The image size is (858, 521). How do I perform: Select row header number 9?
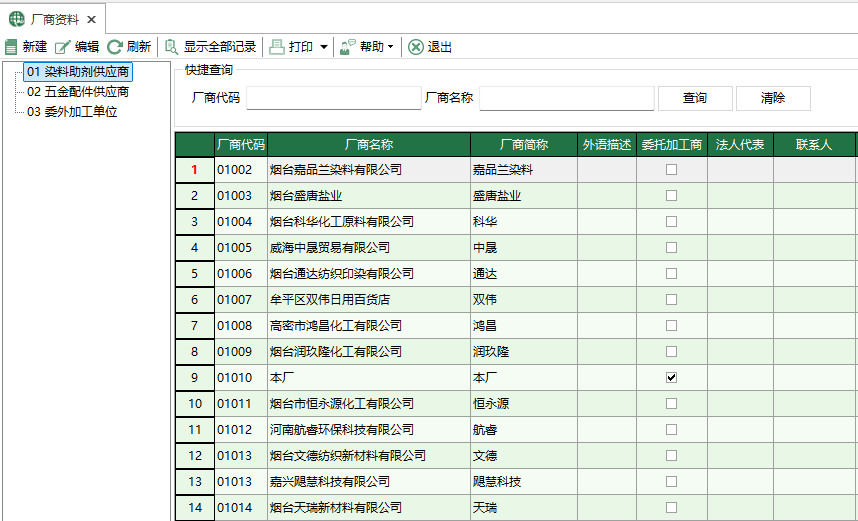tap(194, 378)
